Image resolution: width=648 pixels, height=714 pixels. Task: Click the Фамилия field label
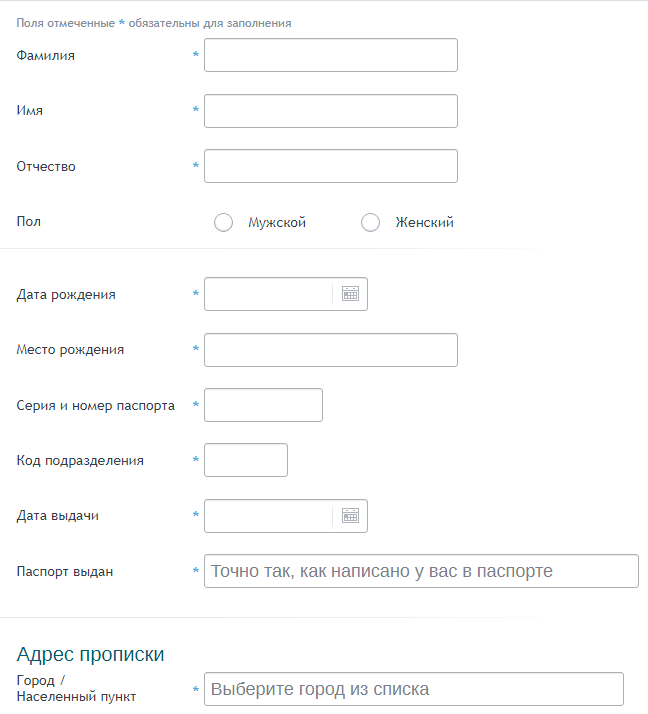[46, 56]
